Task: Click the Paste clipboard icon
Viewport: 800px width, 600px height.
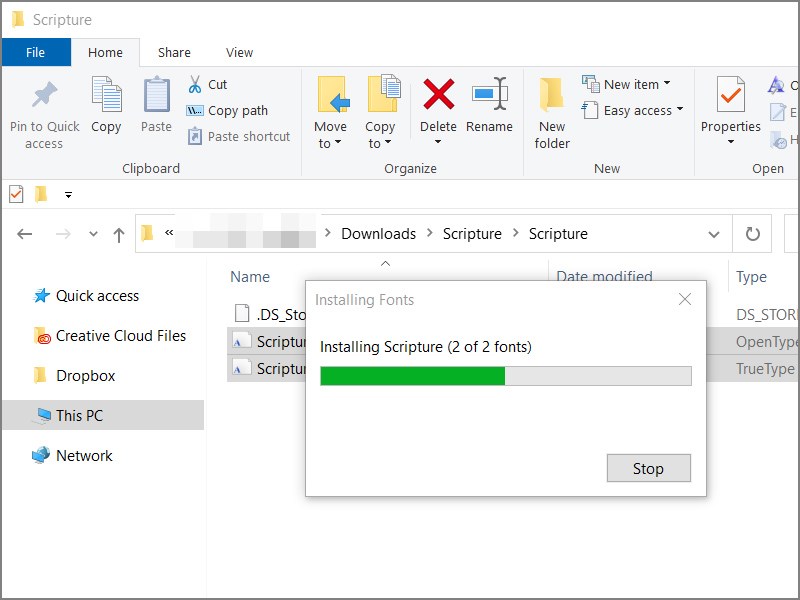Action: click(156, 94)
